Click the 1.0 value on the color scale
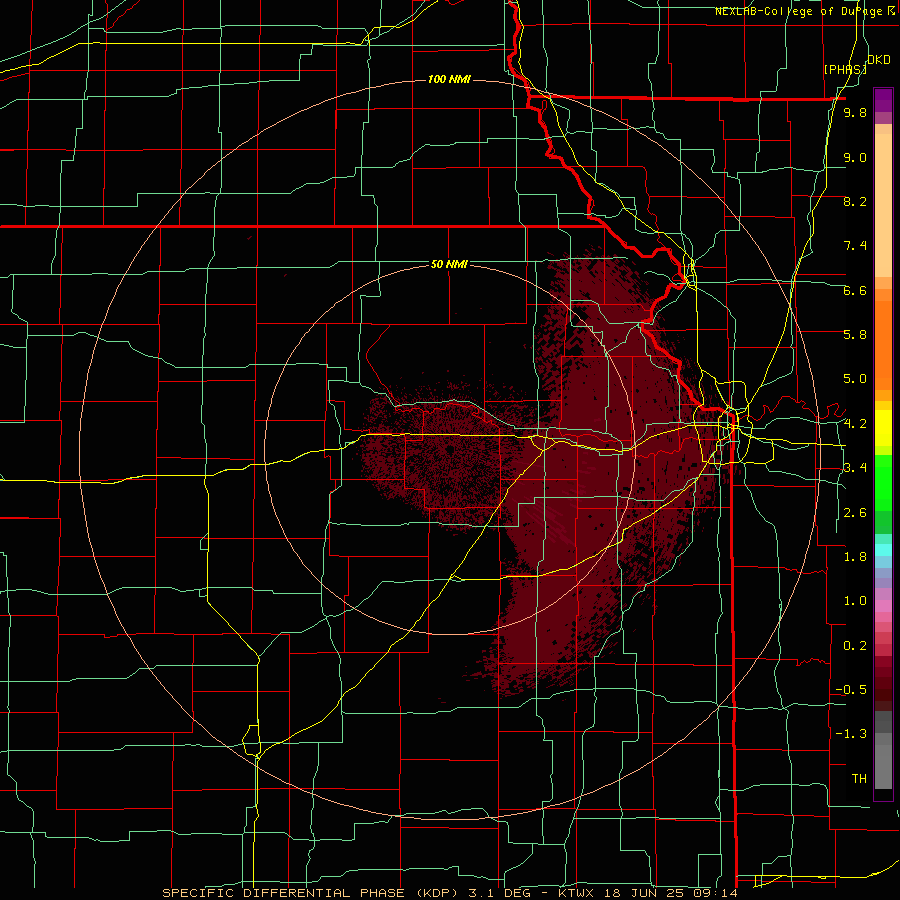The image size is (900, 900). [x=855, y=601]
